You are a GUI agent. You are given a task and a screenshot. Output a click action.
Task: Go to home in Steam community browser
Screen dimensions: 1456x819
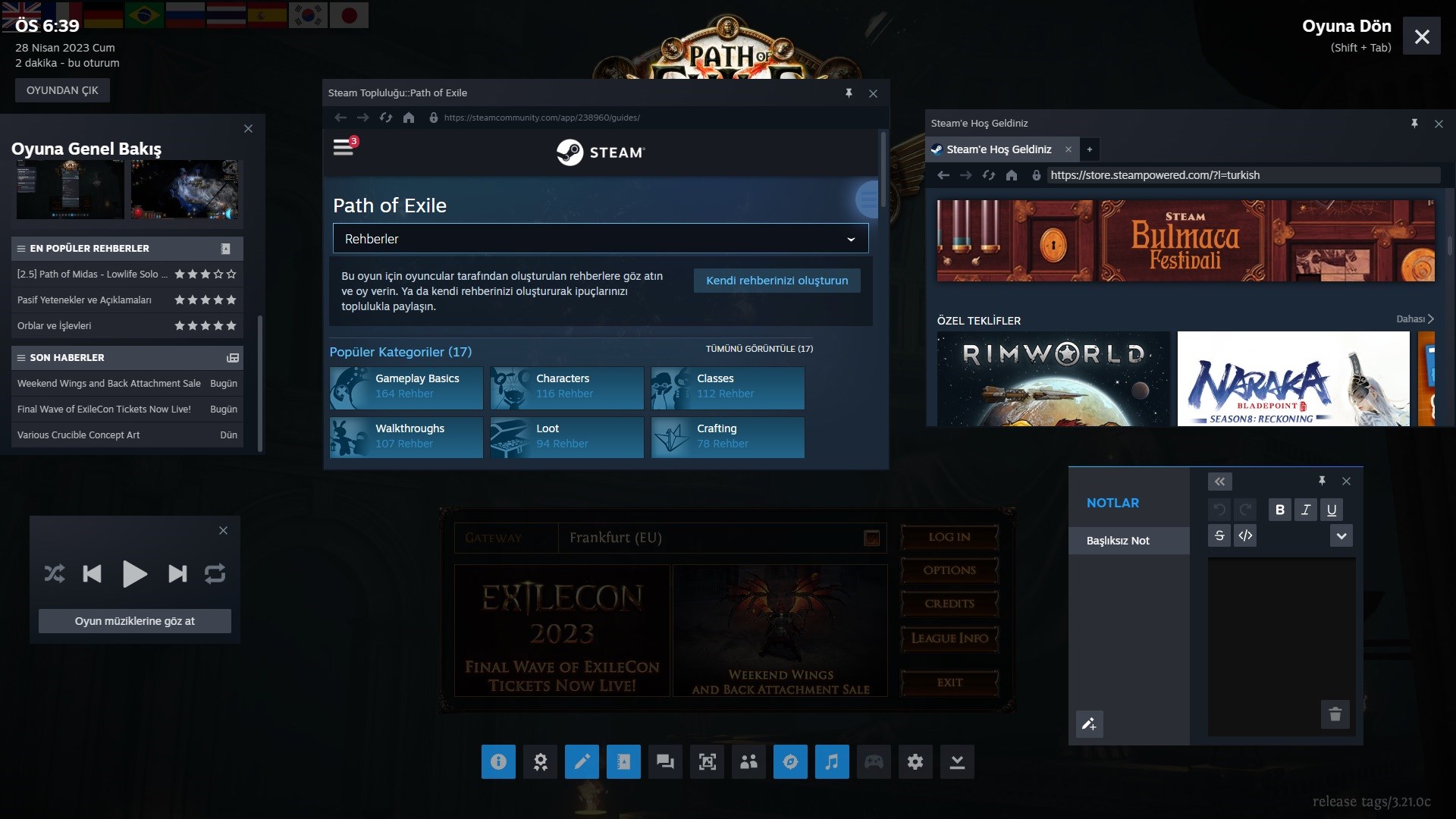409,118
